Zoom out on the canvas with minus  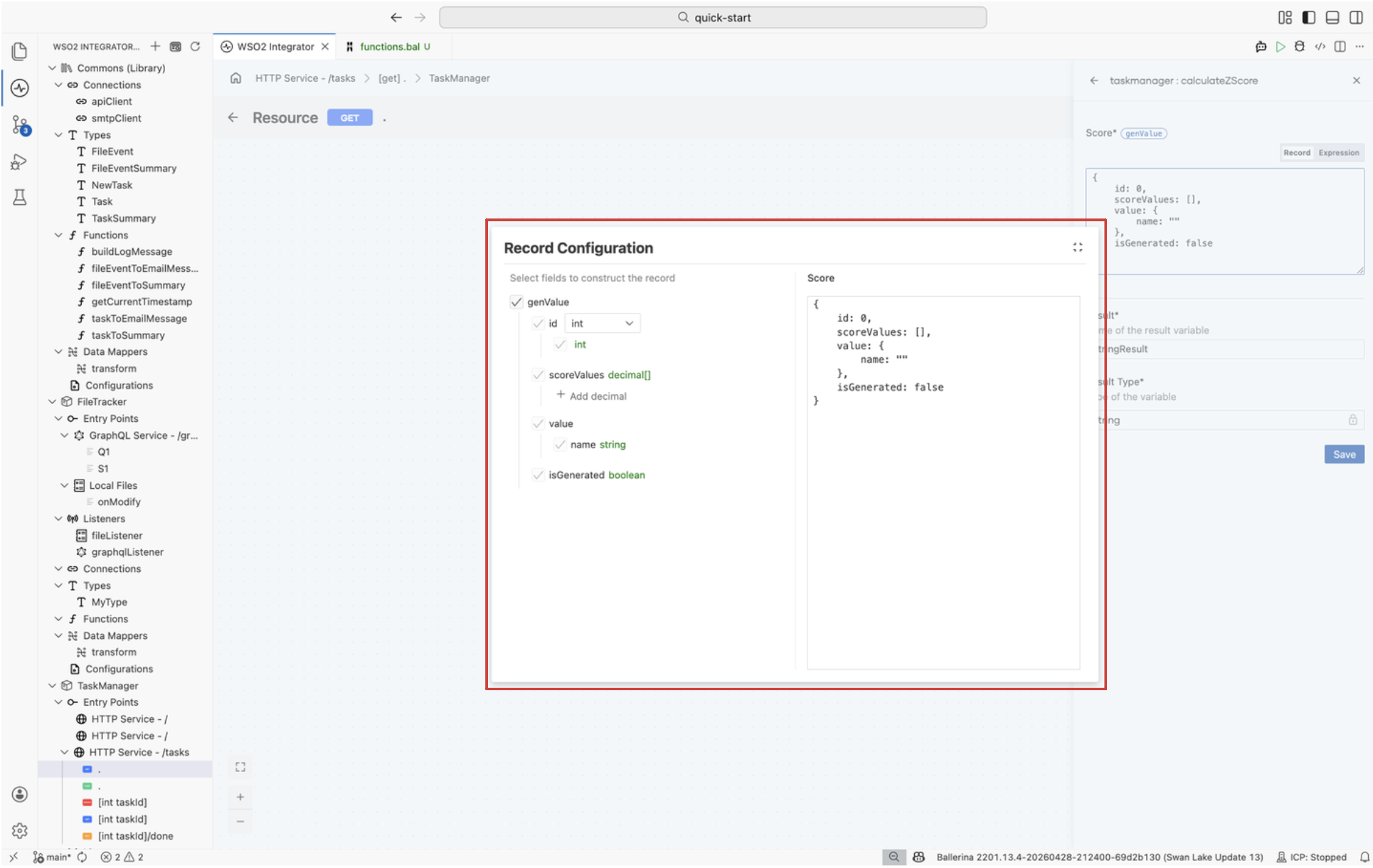pos(240,822)
